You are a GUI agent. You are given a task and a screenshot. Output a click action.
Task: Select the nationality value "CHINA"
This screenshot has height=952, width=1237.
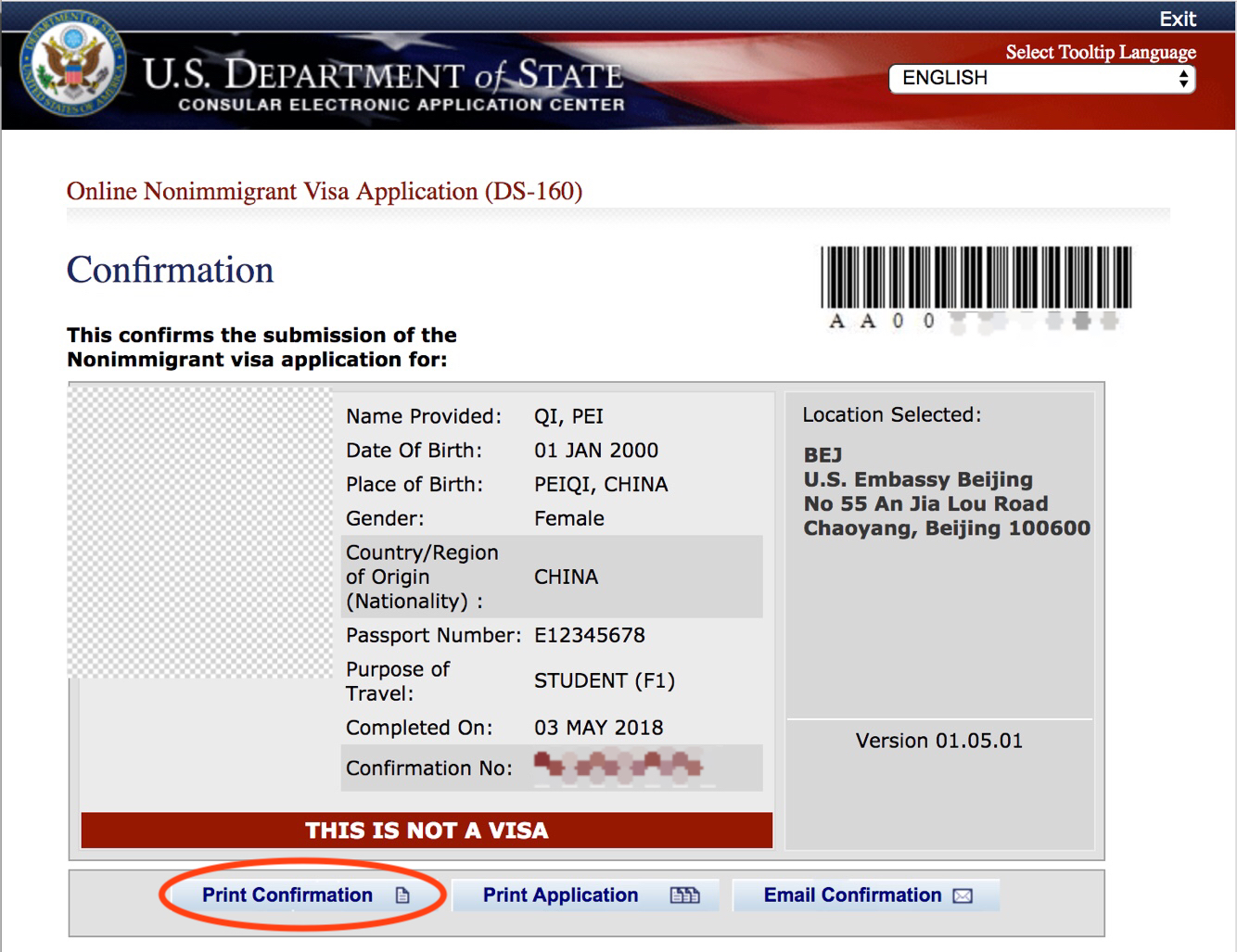click(566, 577)
